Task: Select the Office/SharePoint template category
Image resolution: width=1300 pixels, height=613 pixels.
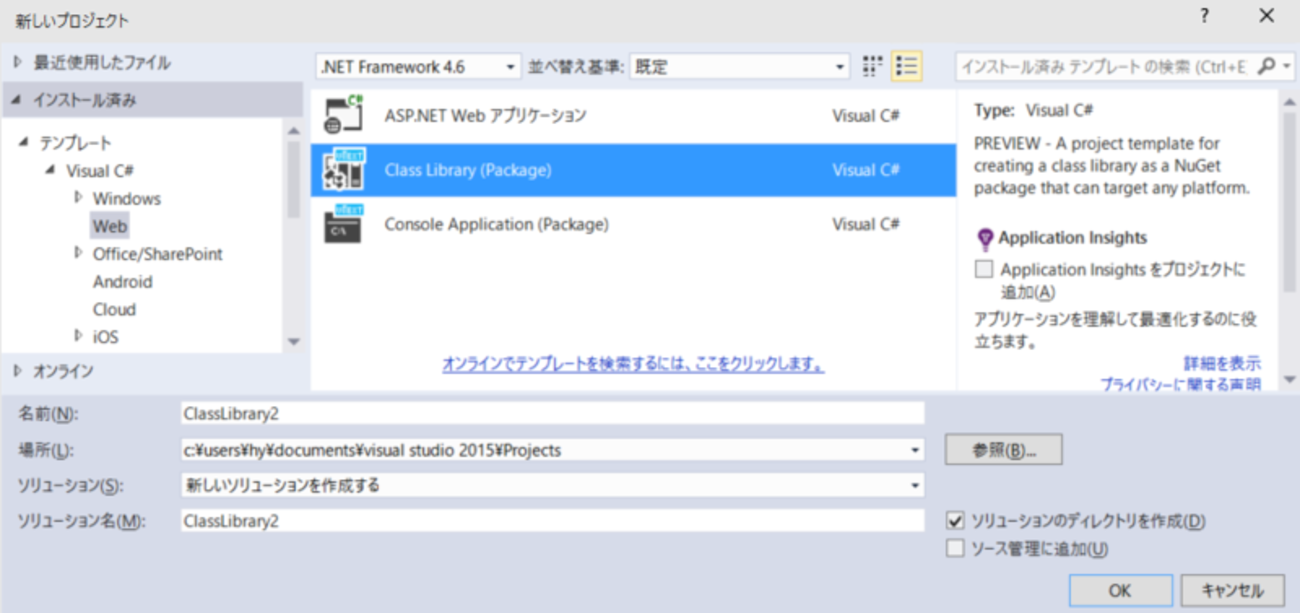Action: (158, 254)
